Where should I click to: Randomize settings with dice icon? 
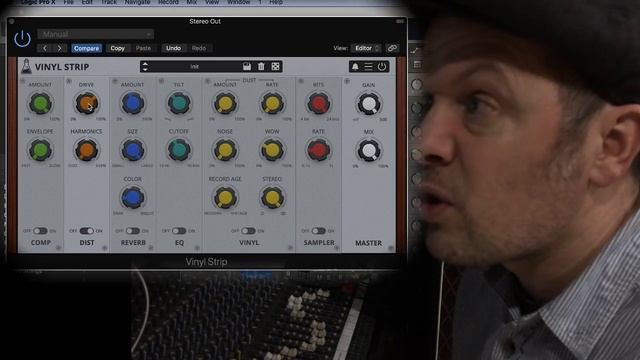pos(276,67)
